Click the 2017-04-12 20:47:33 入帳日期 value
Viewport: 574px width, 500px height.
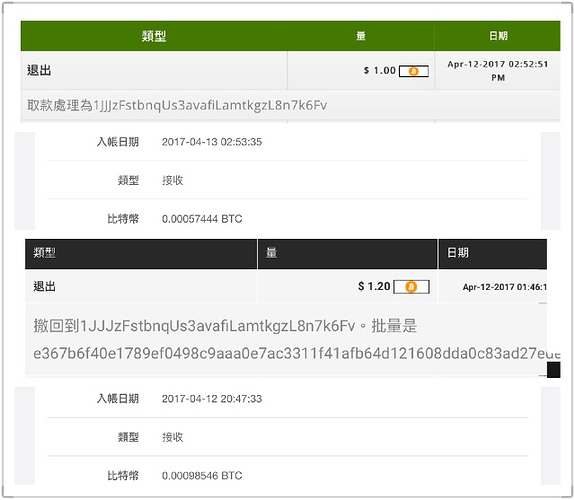pos(212,399)
